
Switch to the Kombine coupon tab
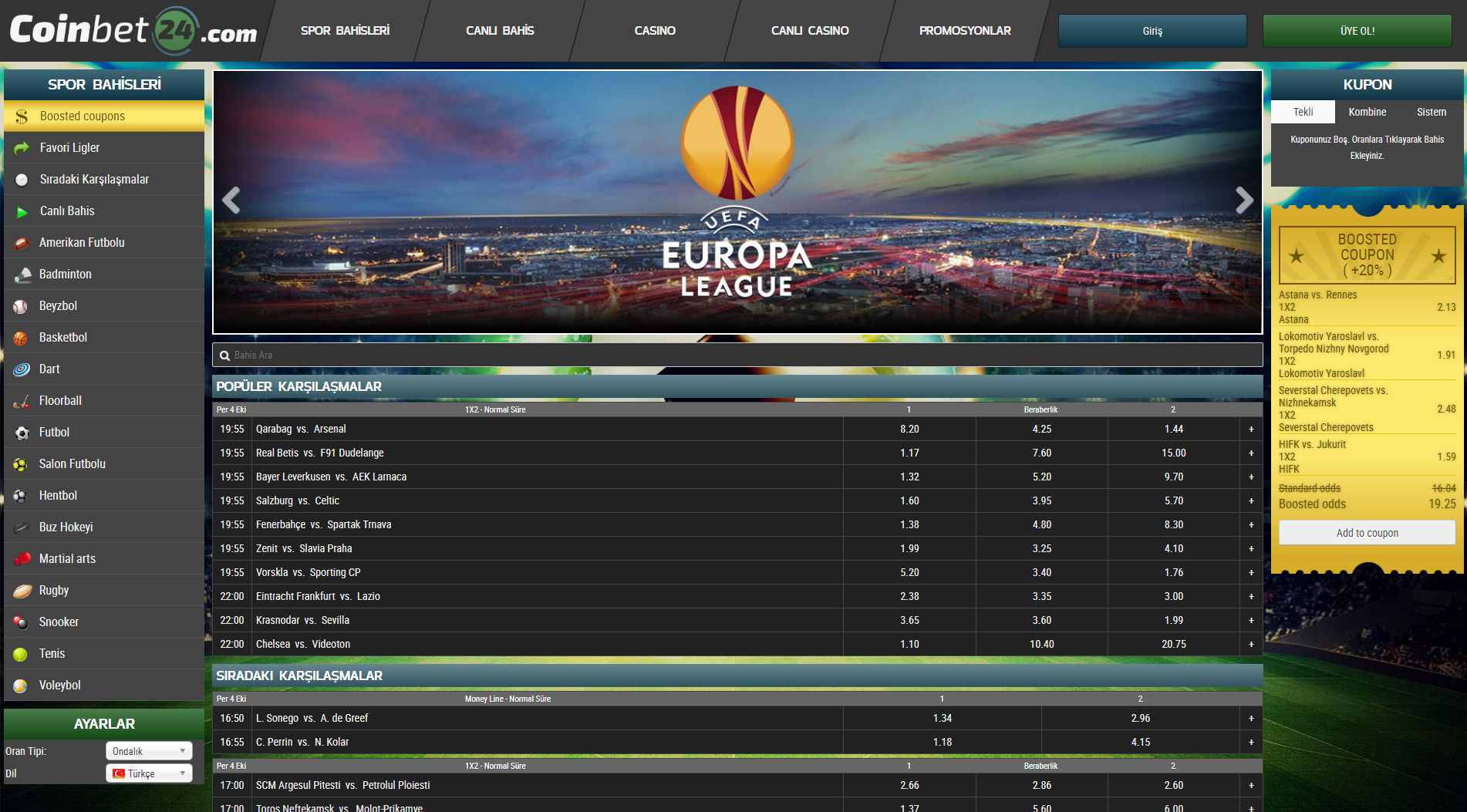[x=1367, y=112]
